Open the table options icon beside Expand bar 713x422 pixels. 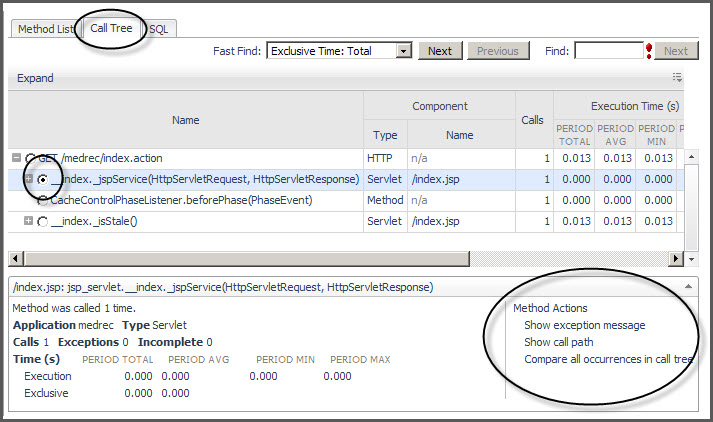click(x=677, y=77)
